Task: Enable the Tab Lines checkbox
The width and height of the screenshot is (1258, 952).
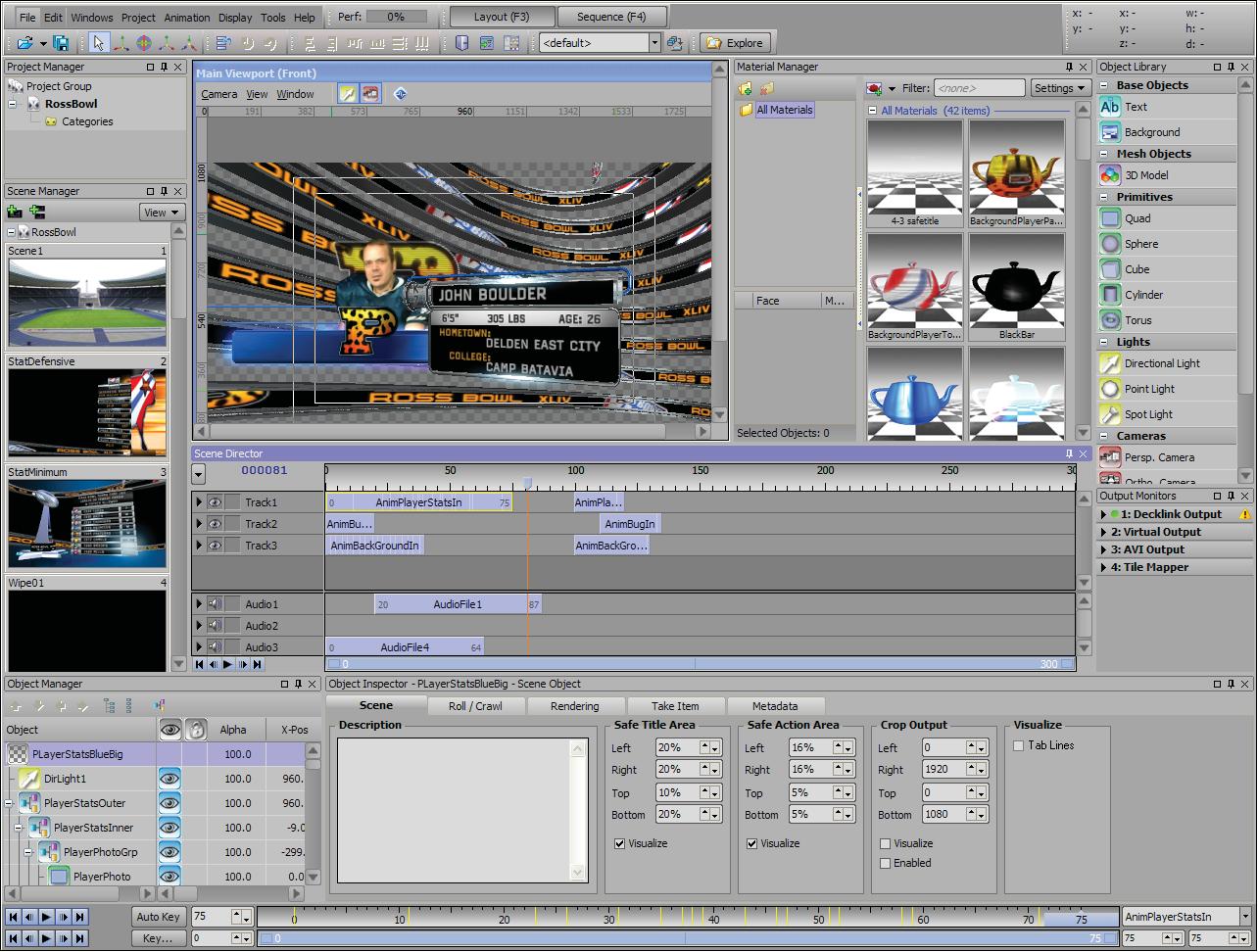Action: [x=1019, y=745]
